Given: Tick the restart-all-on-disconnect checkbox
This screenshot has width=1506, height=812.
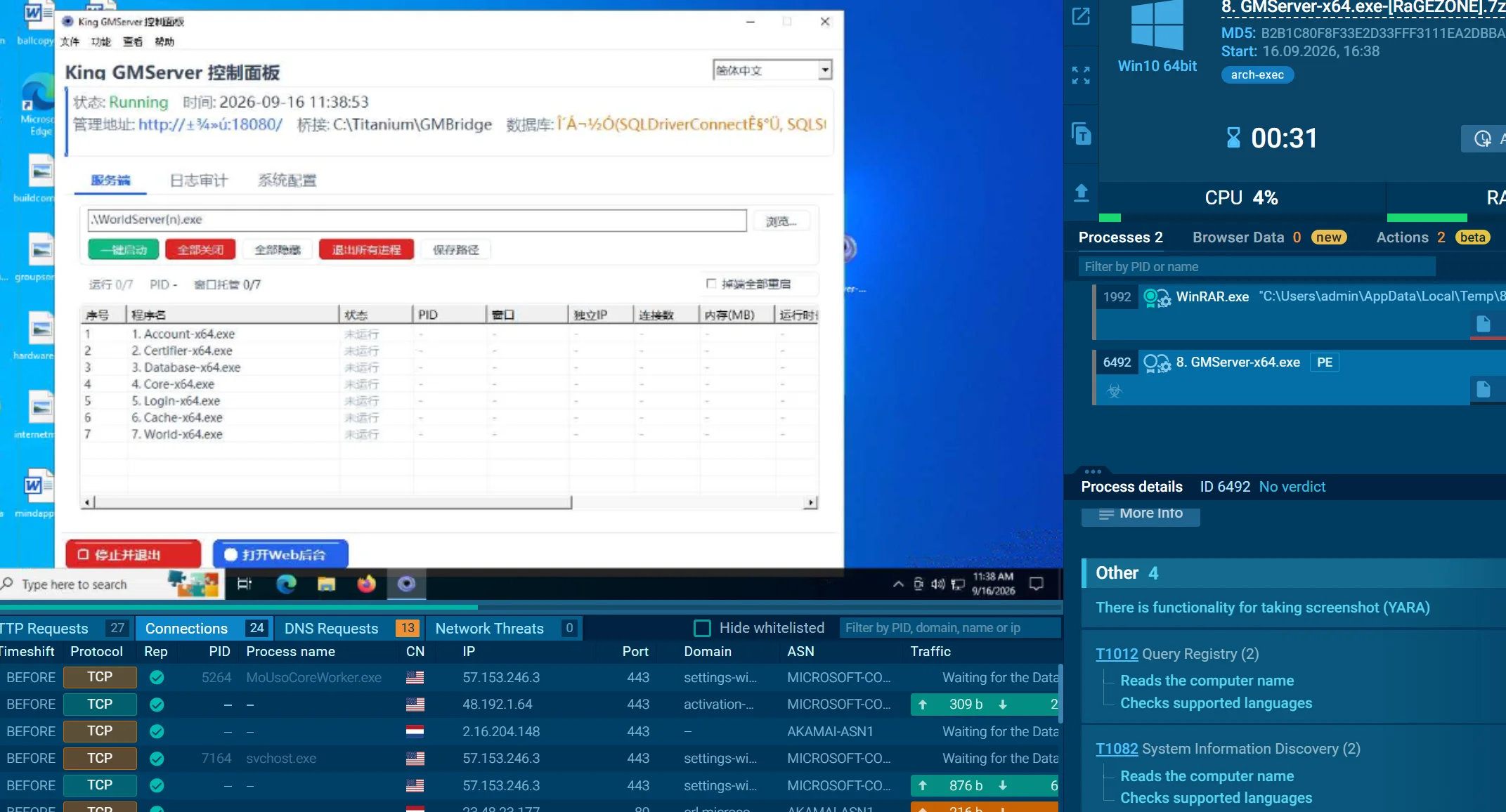Looking at the screenshot, I should pos(711,284).
